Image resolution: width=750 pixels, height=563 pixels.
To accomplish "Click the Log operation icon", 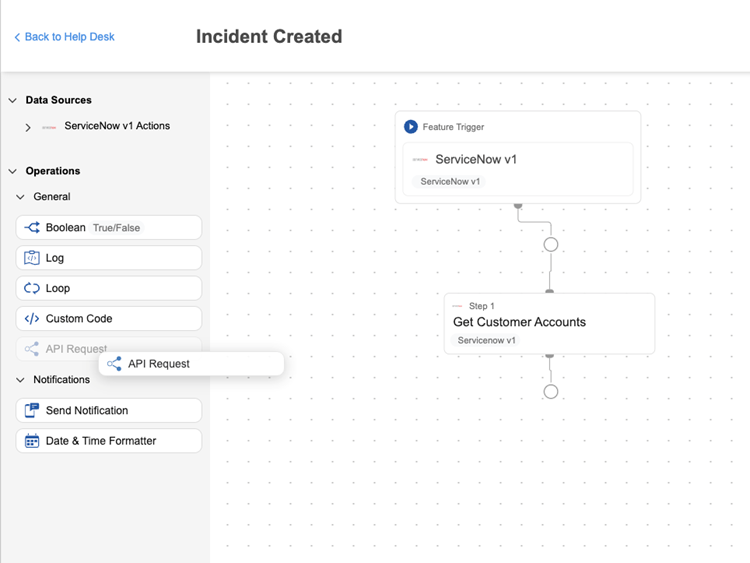I will tap(32, 258).
